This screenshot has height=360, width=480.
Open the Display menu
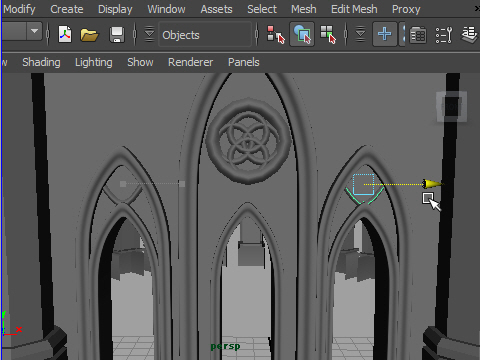pos(115,9)
